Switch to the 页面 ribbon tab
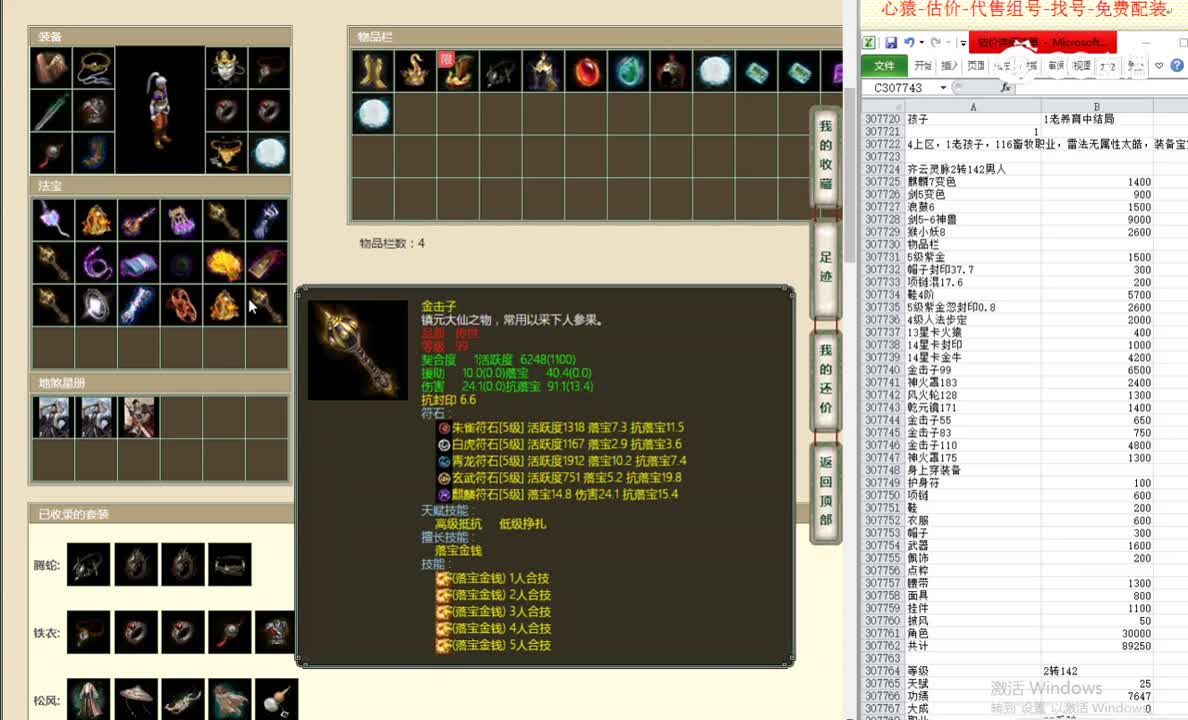1188x720 pixels. click(976, 66)
